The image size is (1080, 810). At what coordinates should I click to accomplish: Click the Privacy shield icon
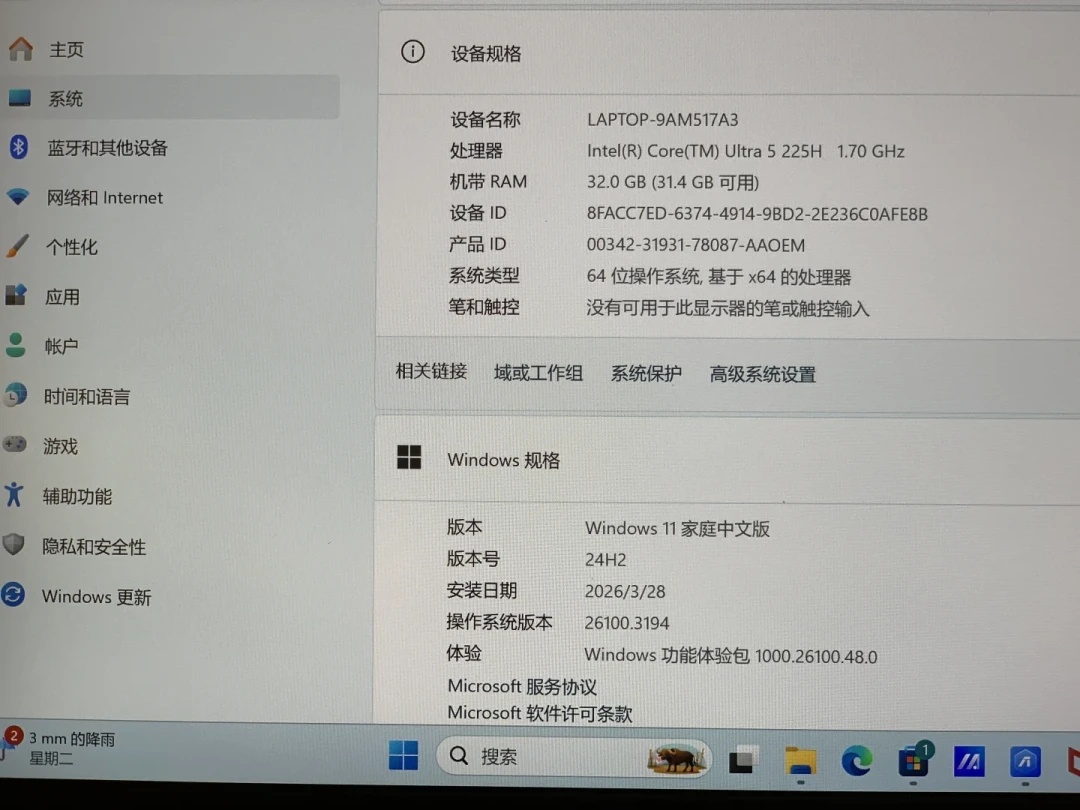pos(13,545)
